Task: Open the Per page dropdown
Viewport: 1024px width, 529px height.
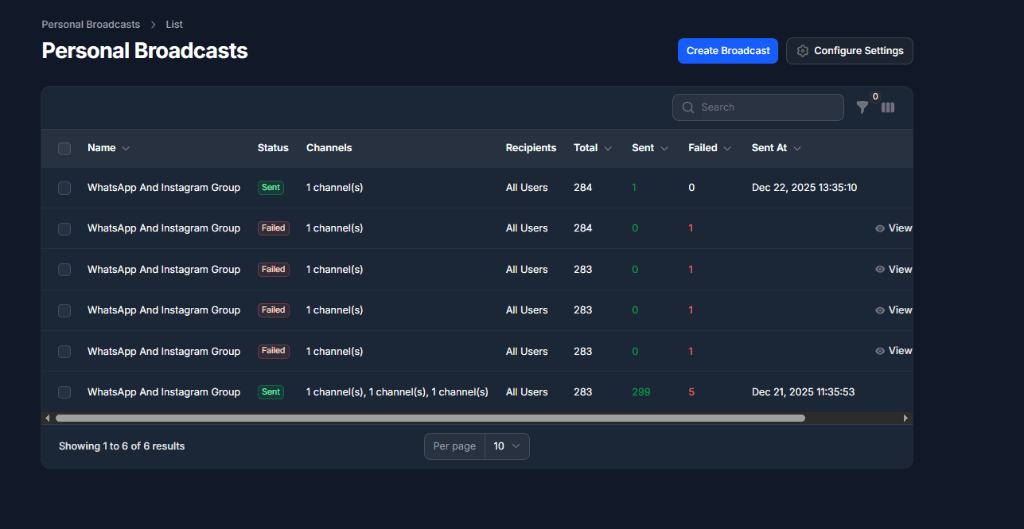Action: [x=507, y=446]
